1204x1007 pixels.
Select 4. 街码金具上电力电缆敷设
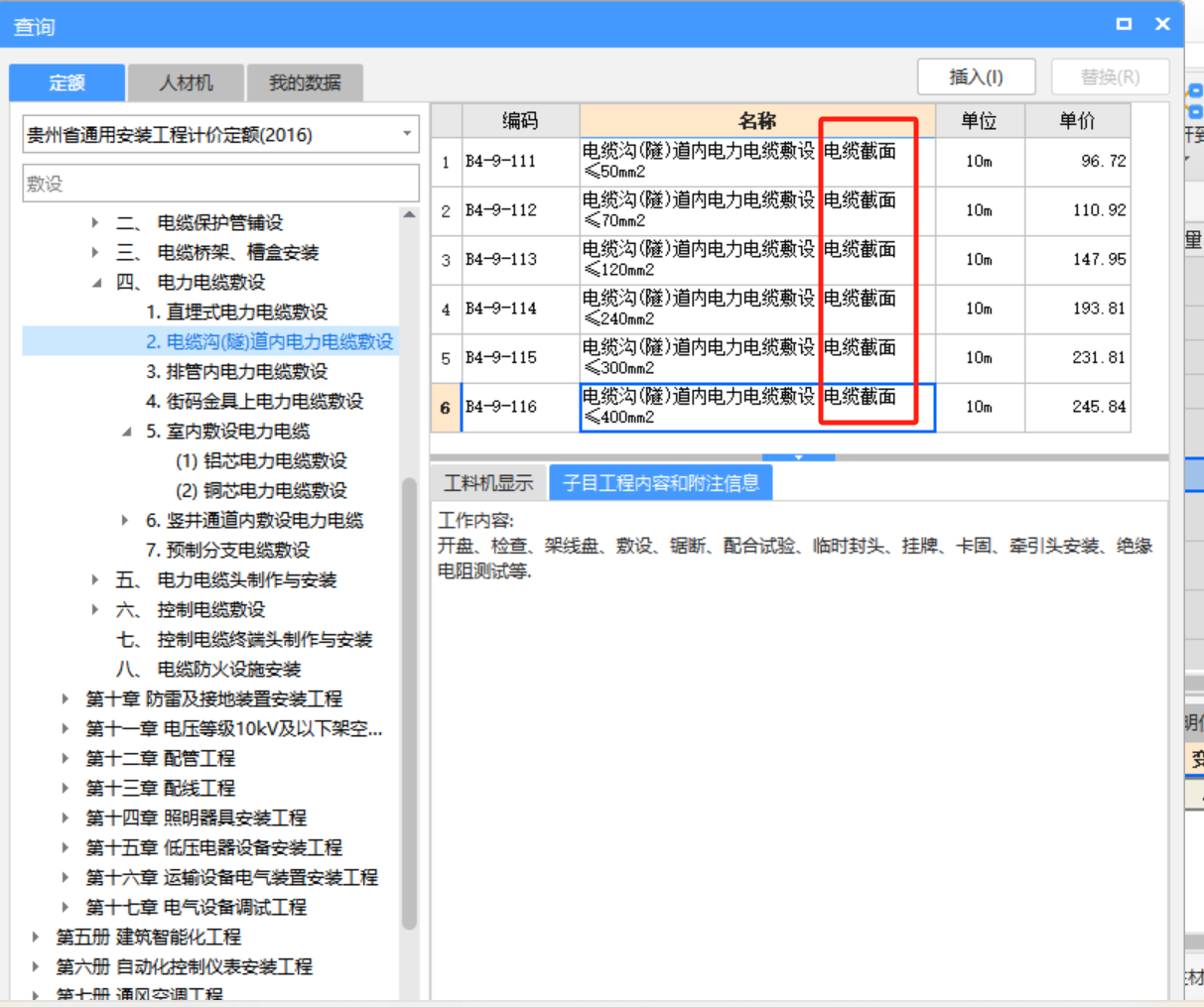click(x=254, y=402)
